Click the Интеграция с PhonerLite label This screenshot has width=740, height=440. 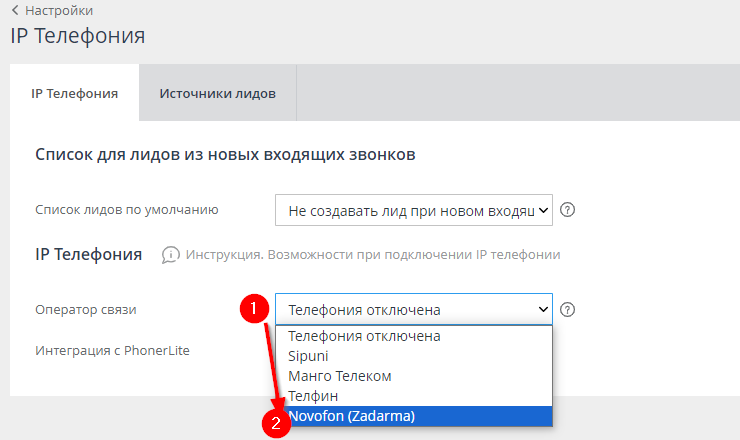(x=112, y=350)
